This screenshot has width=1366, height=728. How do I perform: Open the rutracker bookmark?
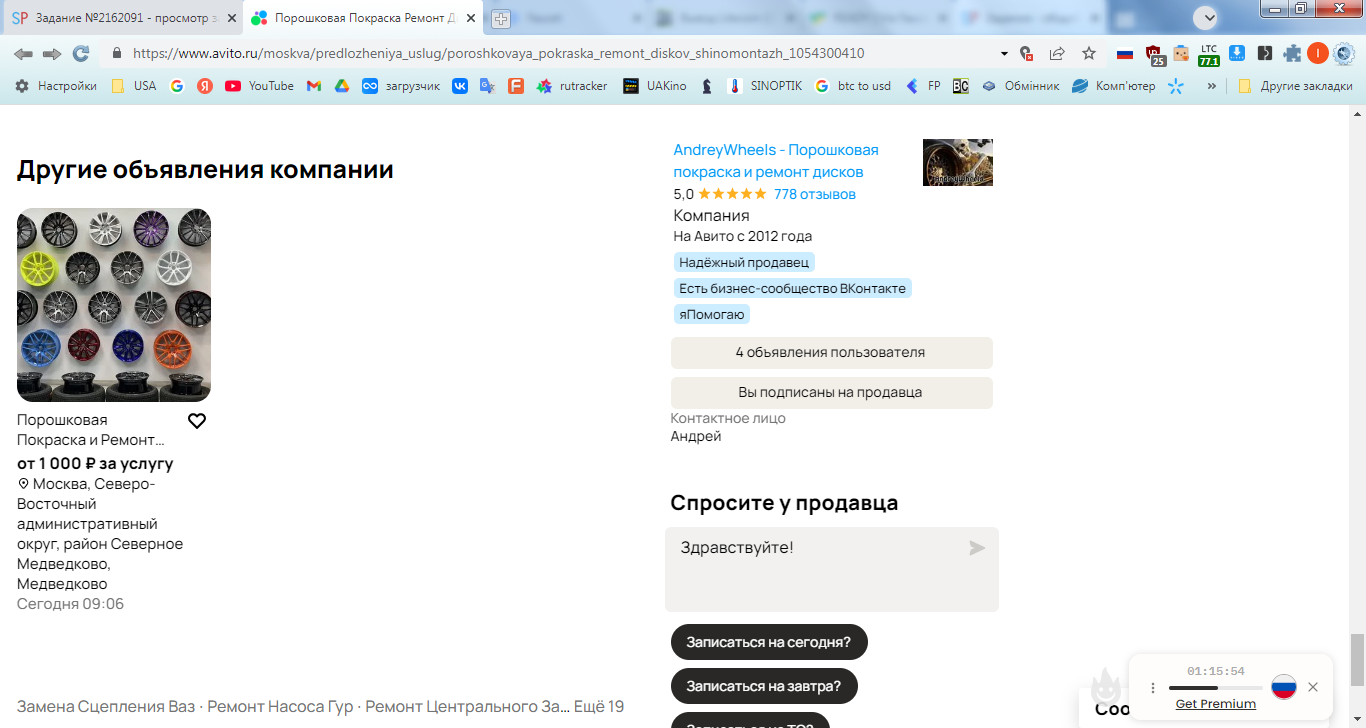(572, 86)
